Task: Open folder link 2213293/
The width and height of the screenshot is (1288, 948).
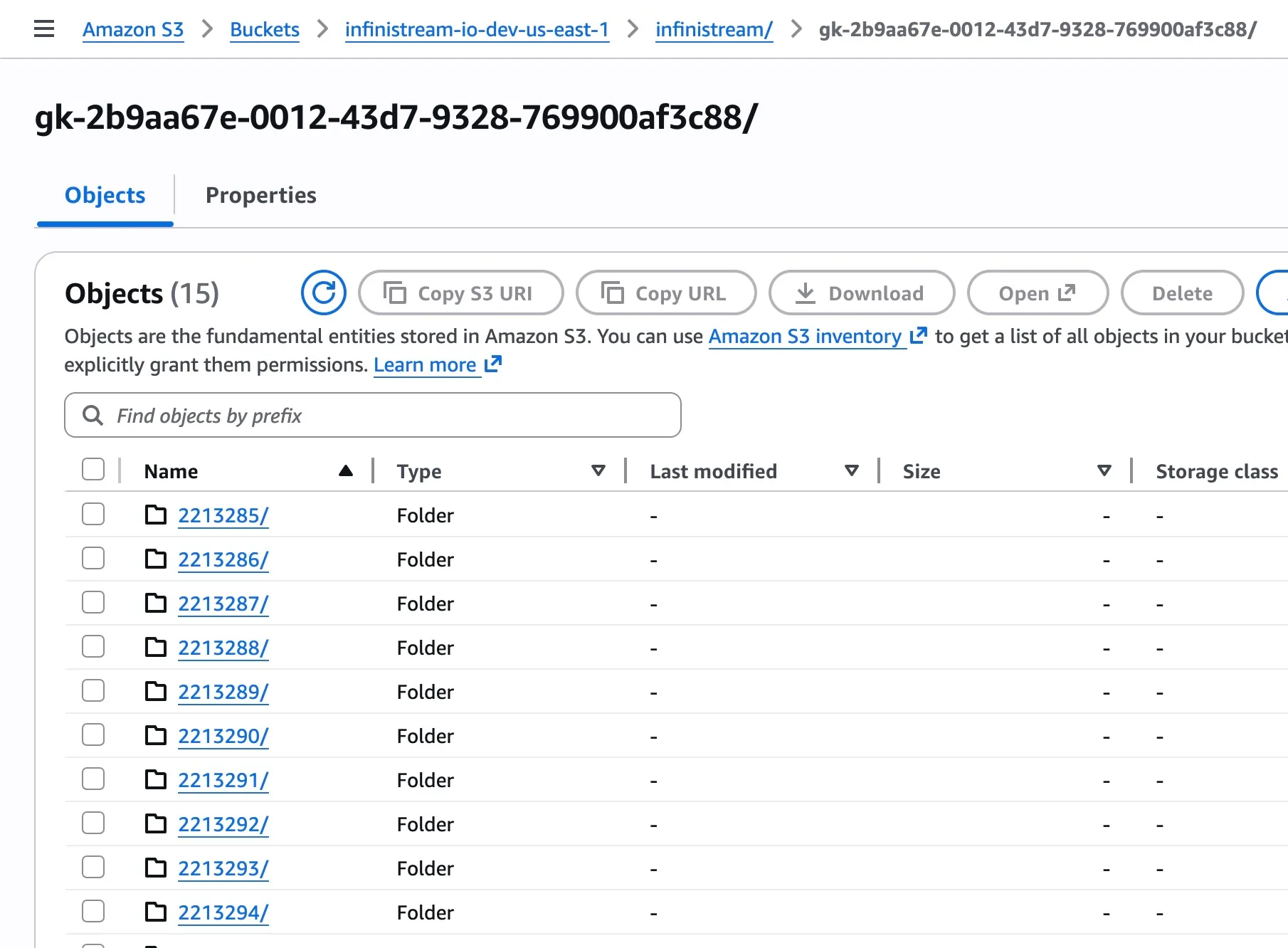Action: 223,868
